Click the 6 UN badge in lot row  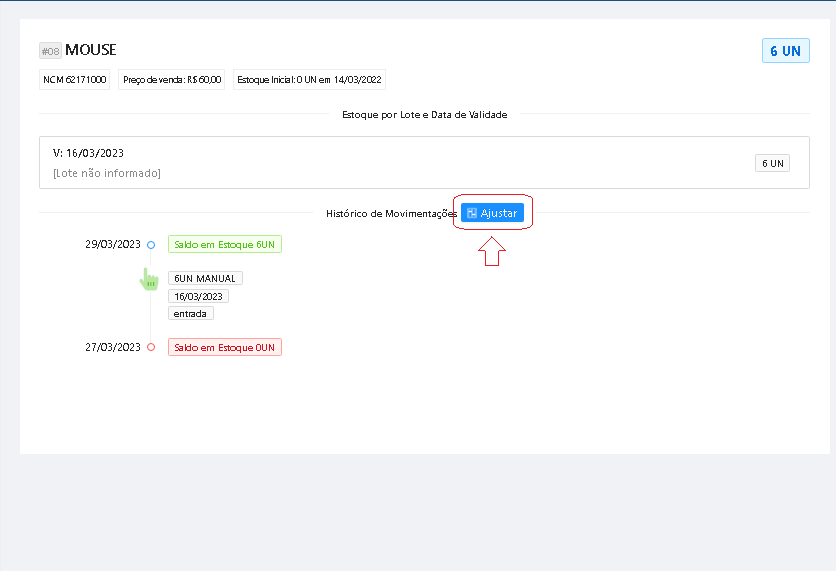click(771, 163)
